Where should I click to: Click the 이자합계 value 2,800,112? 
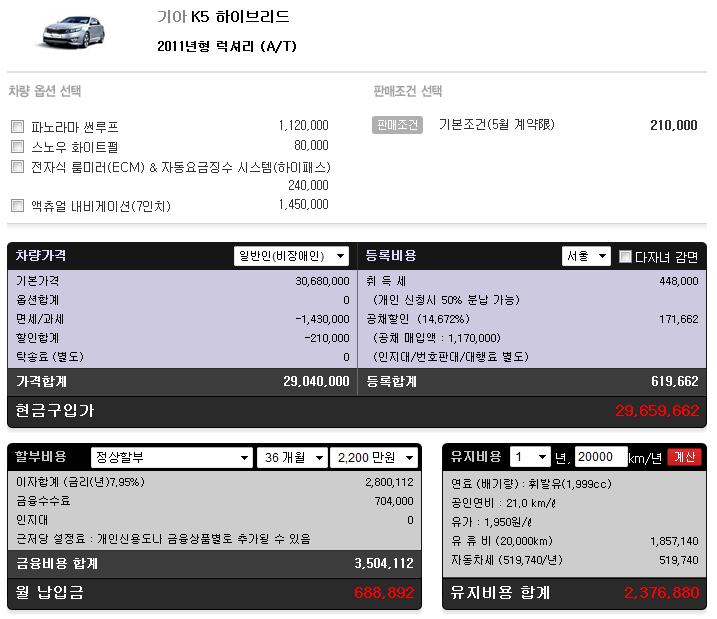coord(389,482)
